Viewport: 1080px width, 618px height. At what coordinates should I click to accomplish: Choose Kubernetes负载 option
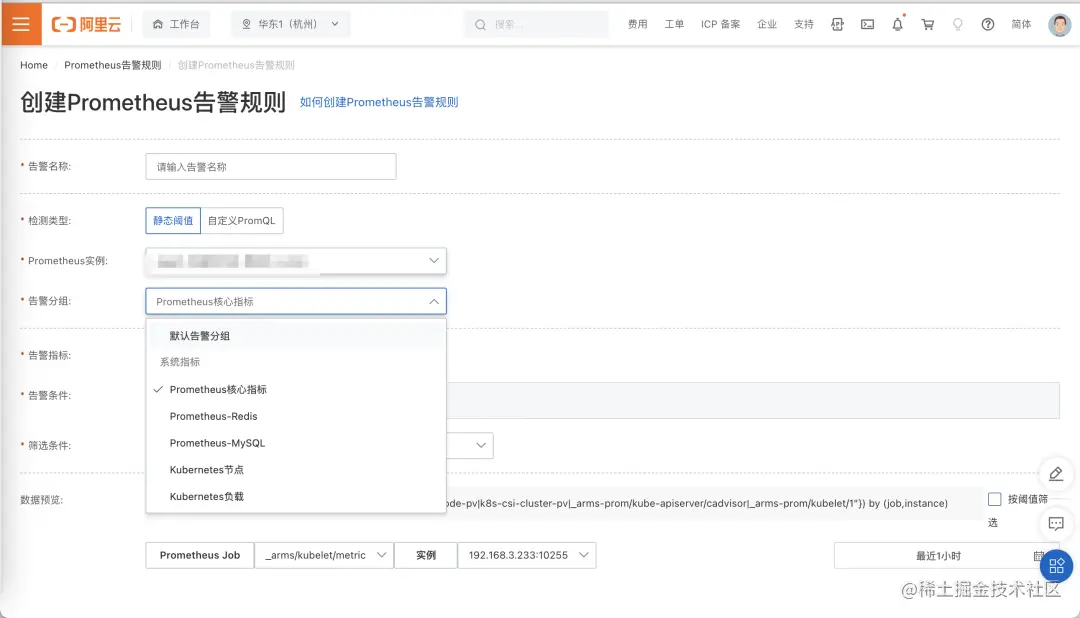coord(296,497)
